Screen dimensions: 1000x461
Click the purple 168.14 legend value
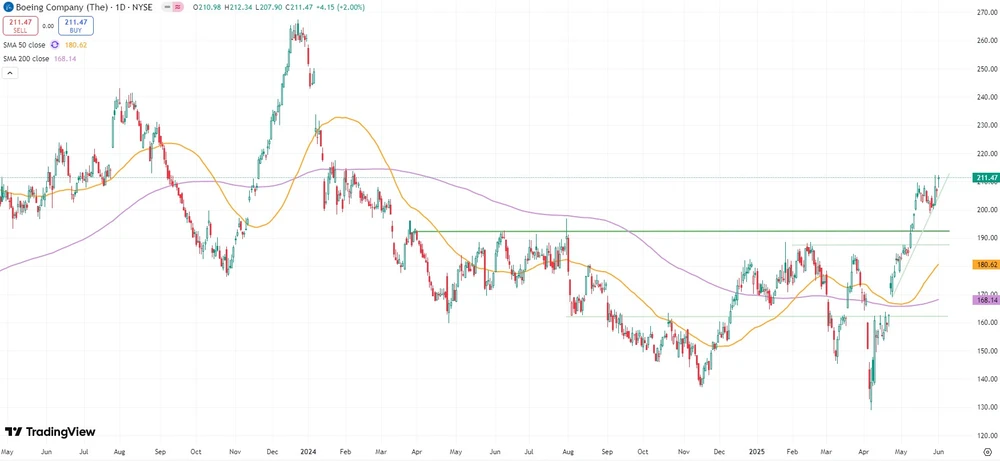(65, 59)
